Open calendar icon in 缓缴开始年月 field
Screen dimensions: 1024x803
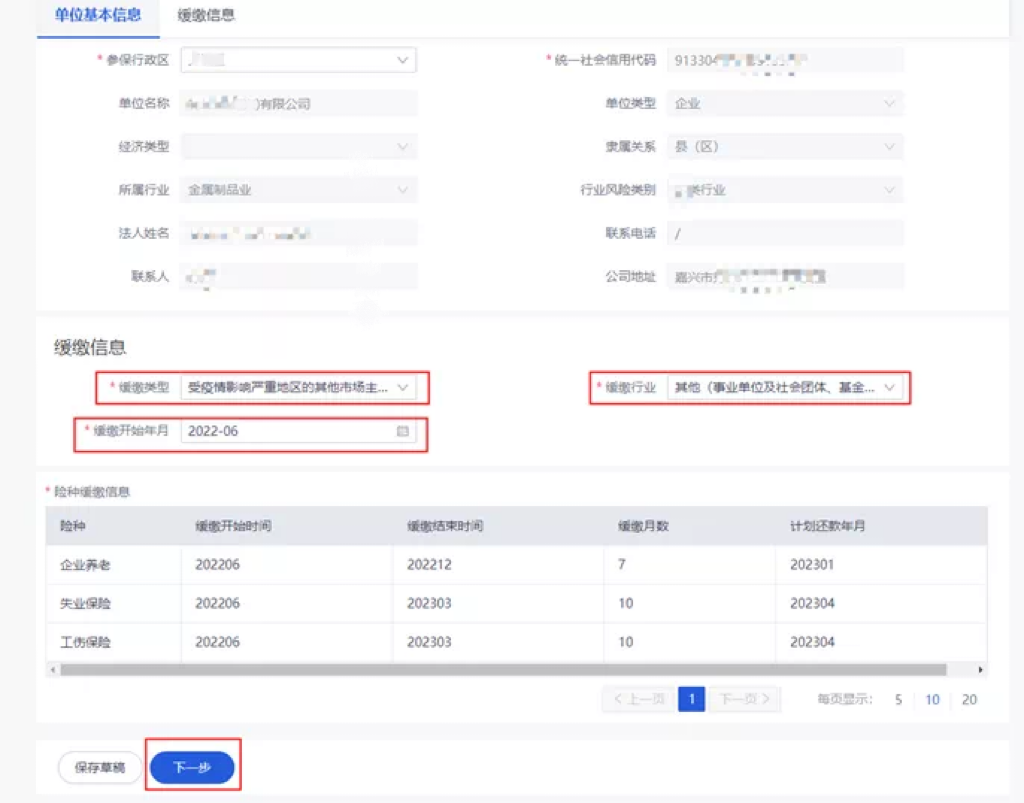403,432
